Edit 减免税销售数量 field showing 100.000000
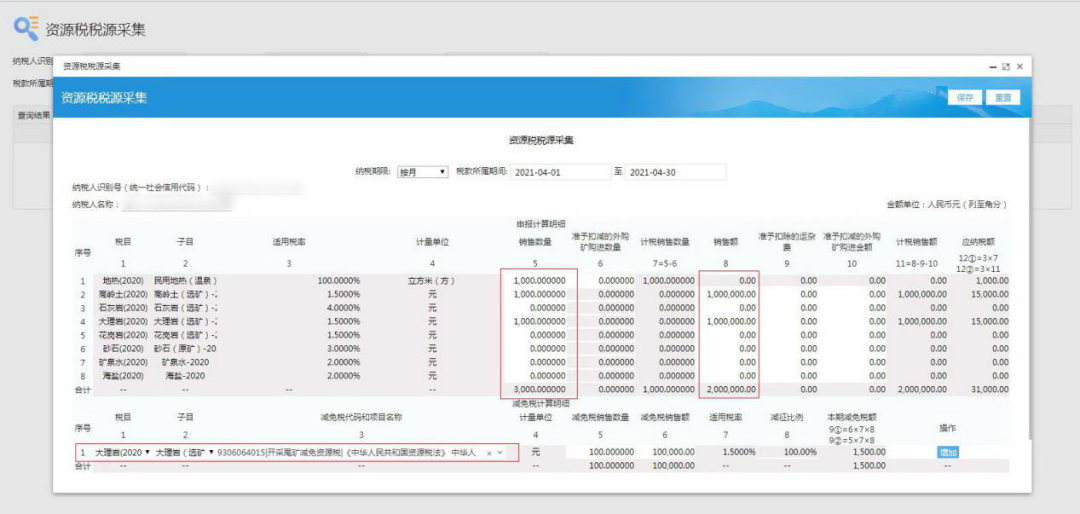 point(601,453)
